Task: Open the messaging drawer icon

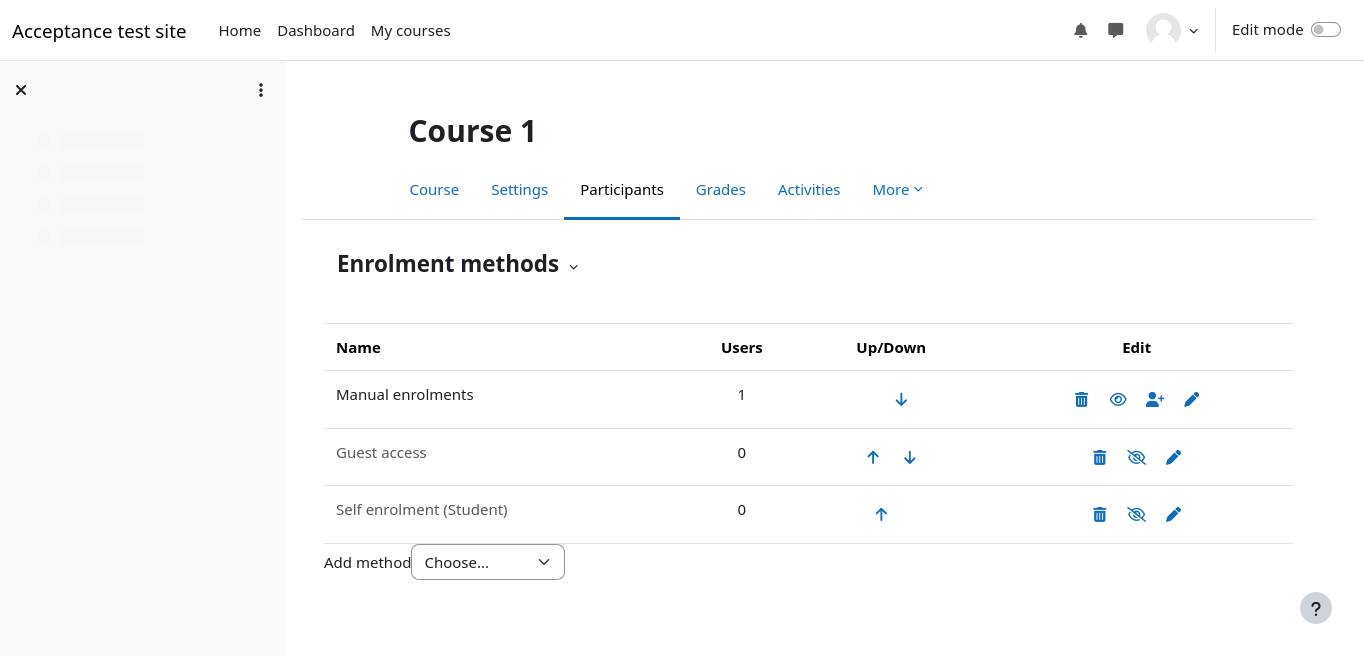Action: coord(1116,31)
